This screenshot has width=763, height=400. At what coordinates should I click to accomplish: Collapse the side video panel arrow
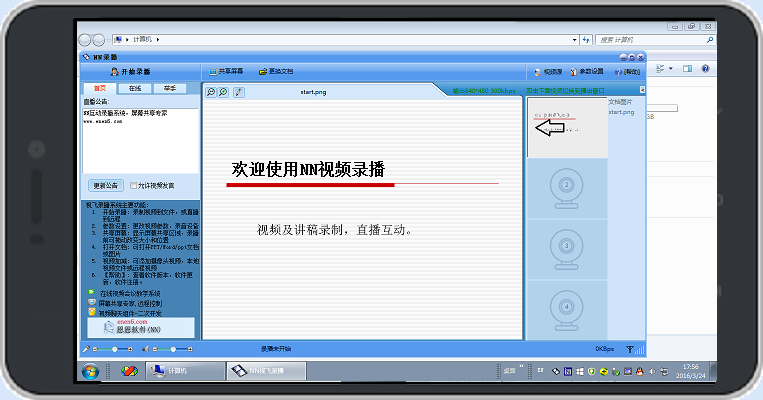pos(642,90)
